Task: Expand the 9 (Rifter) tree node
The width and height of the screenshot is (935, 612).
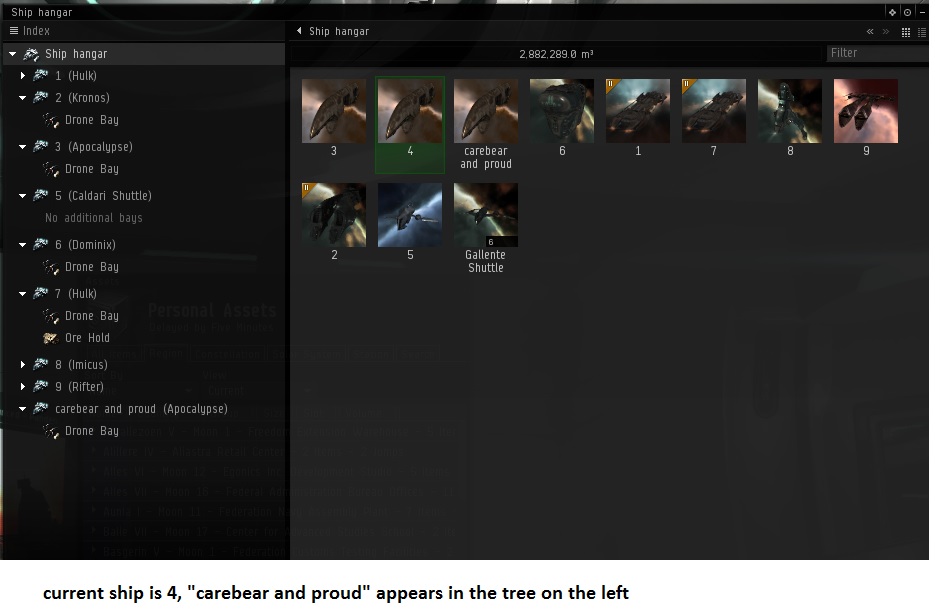Action: (x=23, y=387)
